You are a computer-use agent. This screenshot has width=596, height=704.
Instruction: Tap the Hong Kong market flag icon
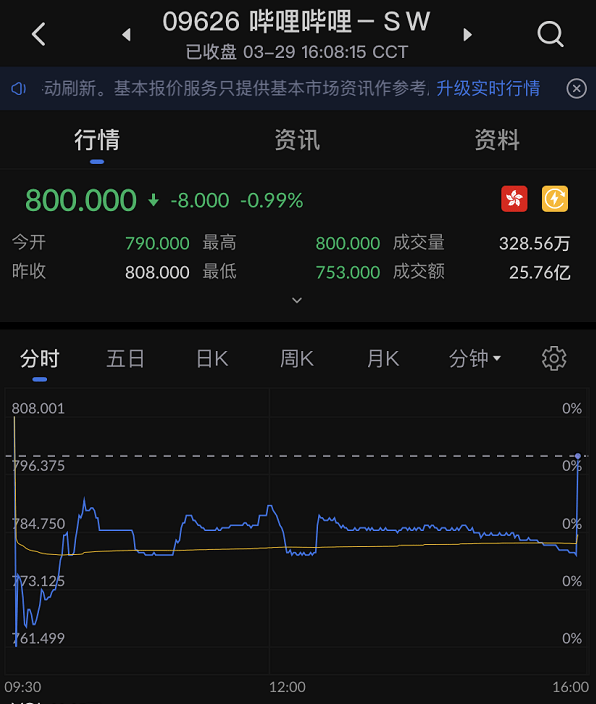click(x=514, y=198)
